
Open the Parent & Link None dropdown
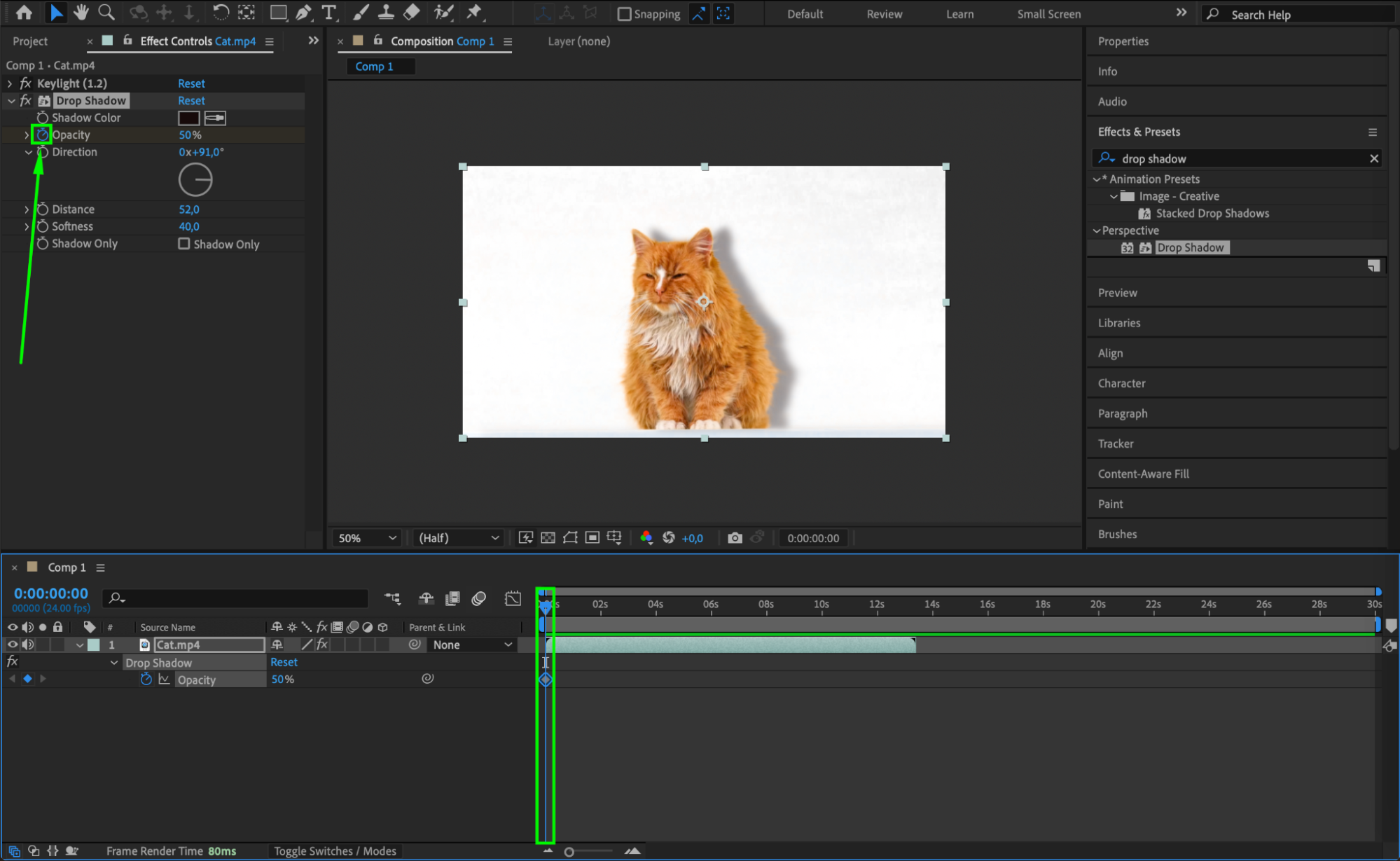[472, 645]
